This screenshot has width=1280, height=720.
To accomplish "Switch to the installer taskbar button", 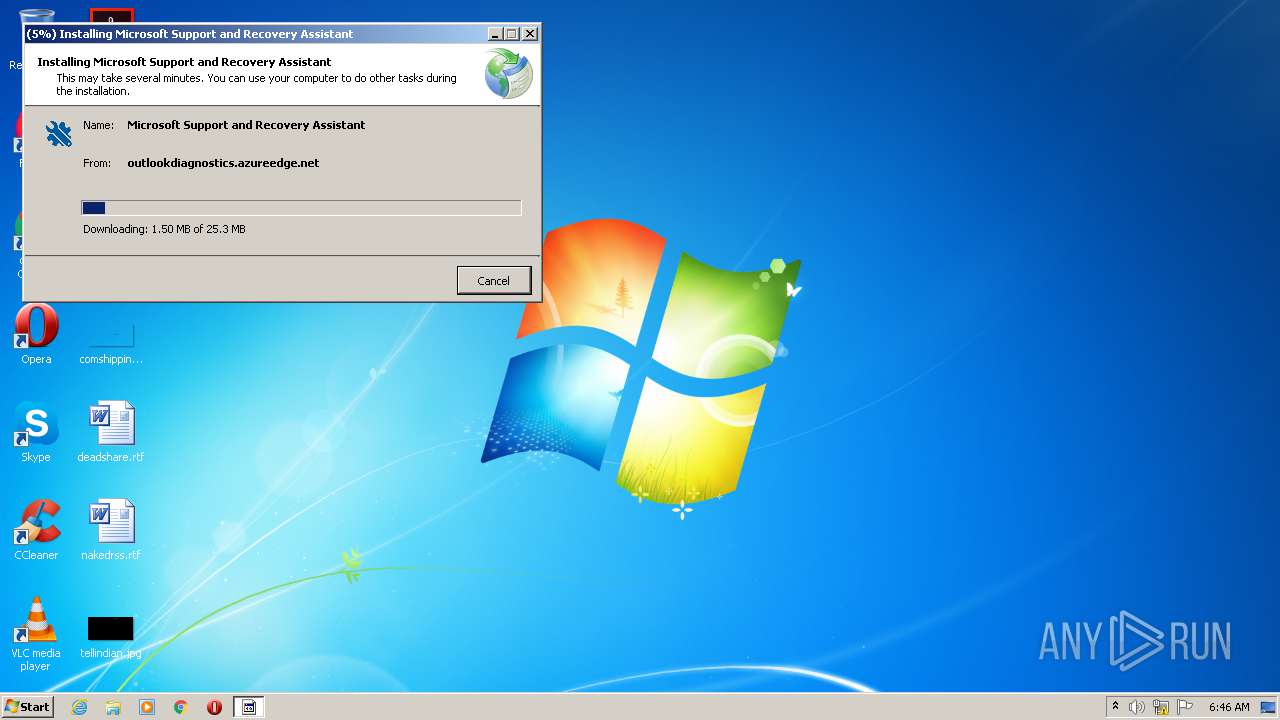I will pyautogui.click(x=249, y=707).
